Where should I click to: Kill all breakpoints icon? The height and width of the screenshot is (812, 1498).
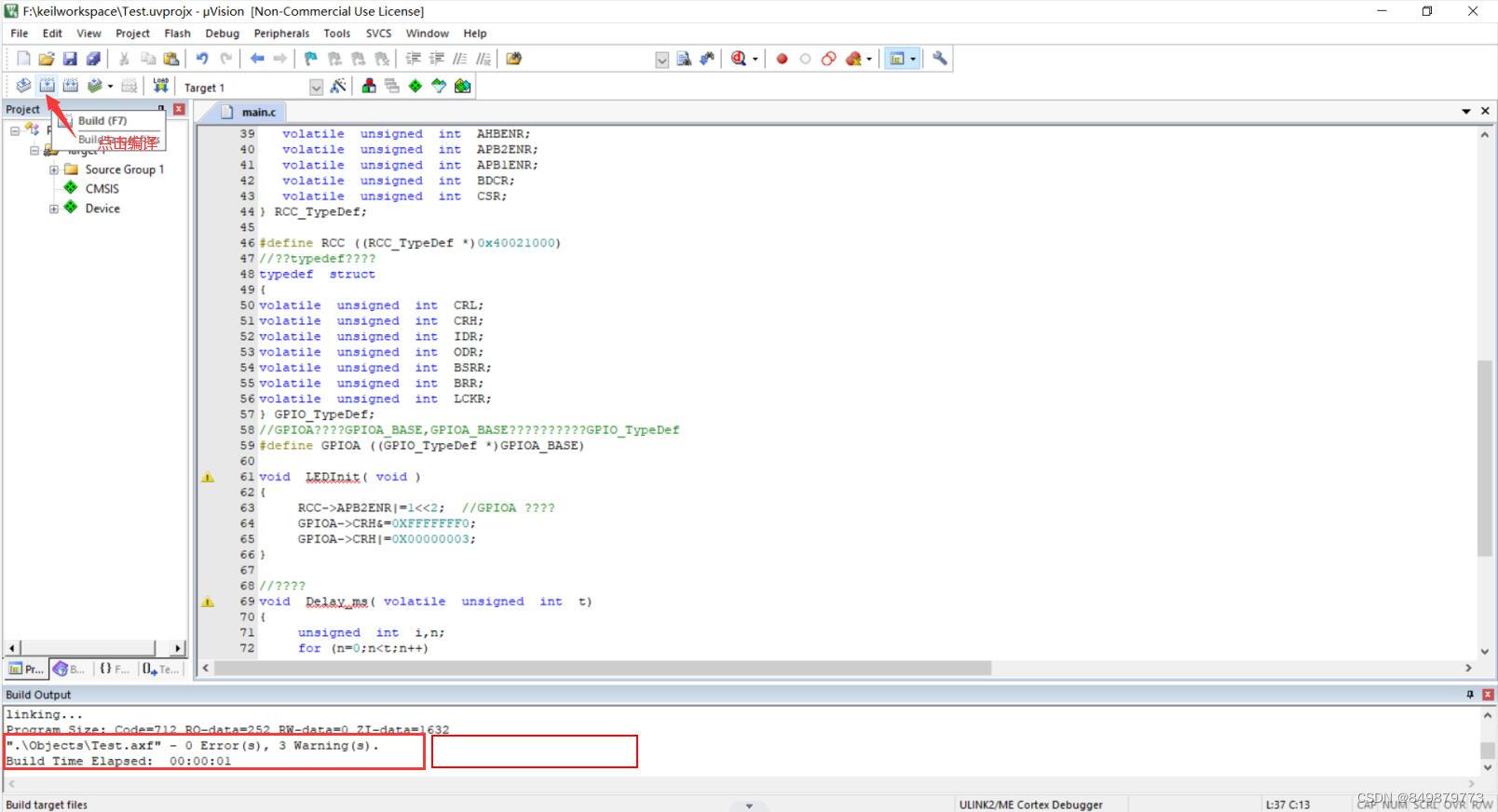[x=853, y=59]
